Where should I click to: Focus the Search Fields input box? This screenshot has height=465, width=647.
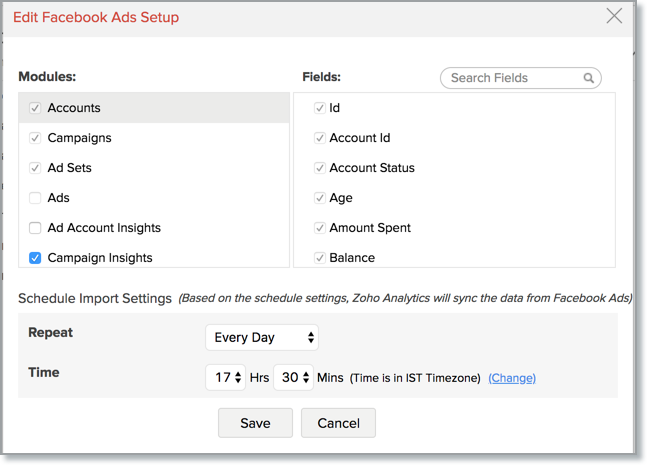520,78
